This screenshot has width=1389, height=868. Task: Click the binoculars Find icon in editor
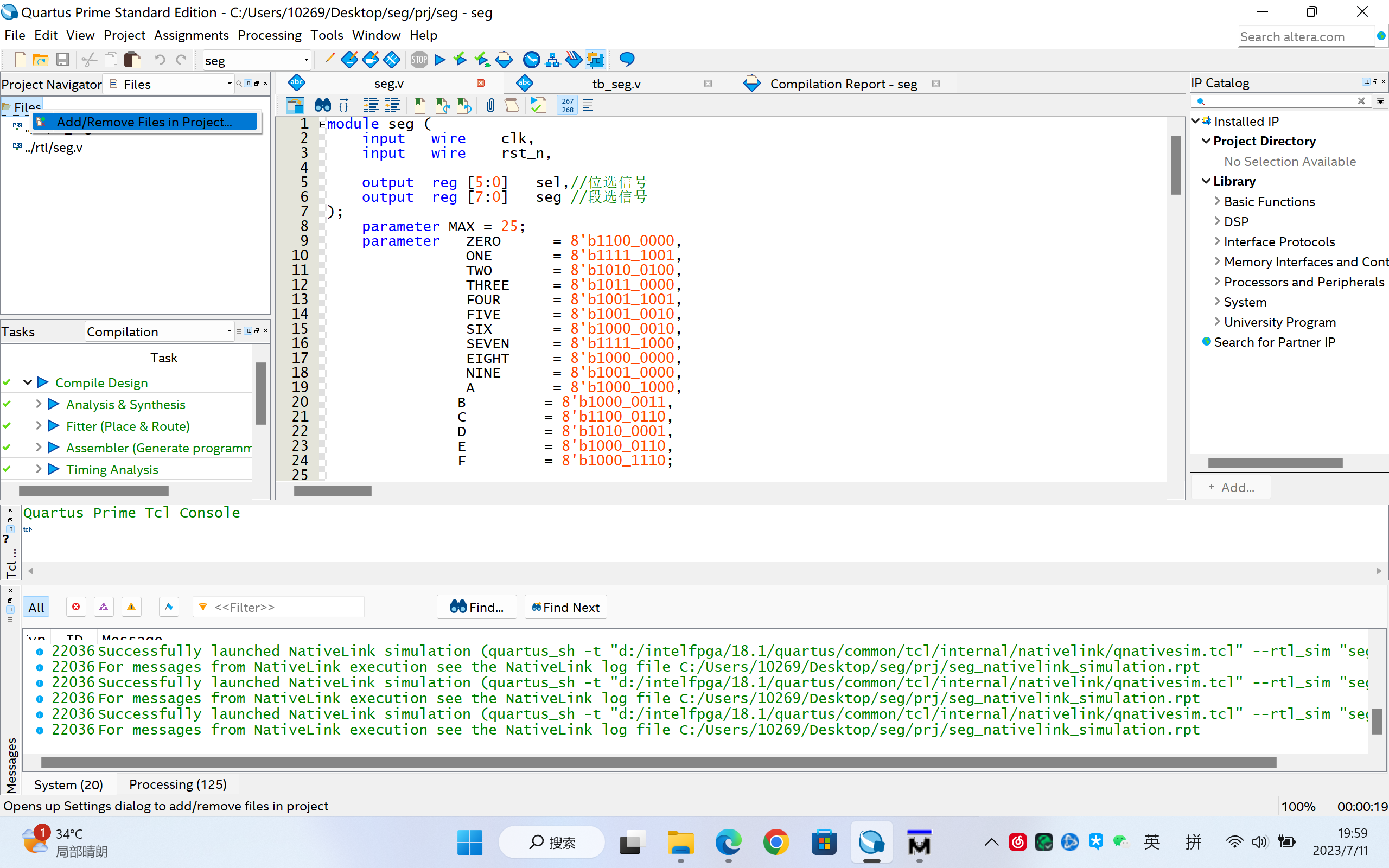tap(323, 105)
